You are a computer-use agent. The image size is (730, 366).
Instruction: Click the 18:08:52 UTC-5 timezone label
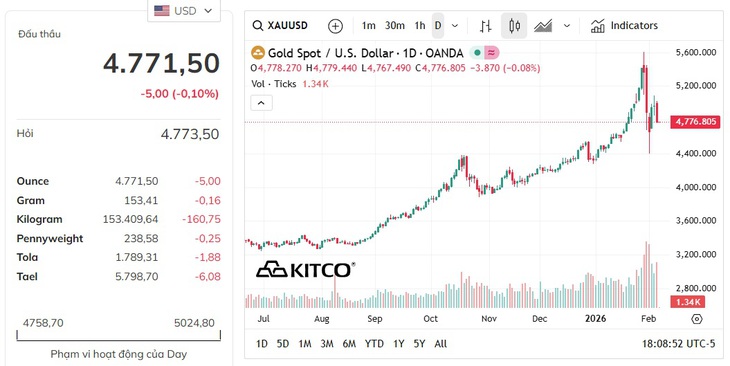(x=678, y=344)
